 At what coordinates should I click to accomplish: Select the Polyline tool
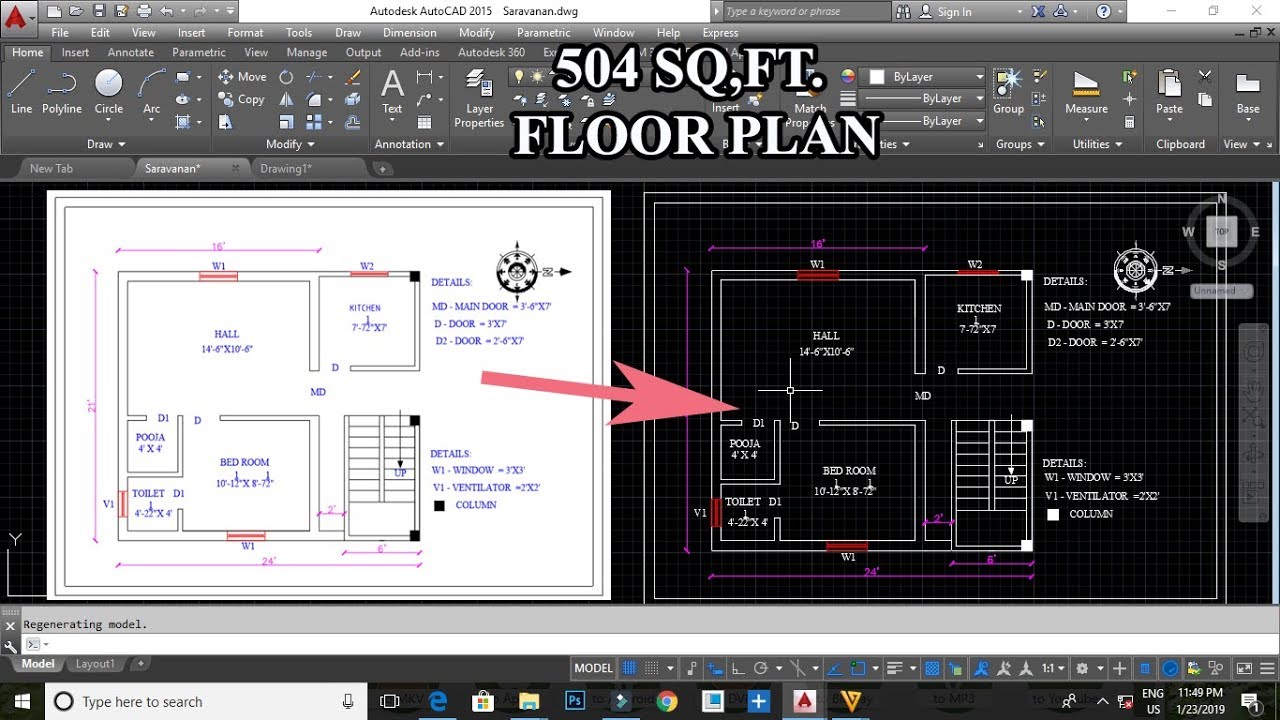point(62,92)
